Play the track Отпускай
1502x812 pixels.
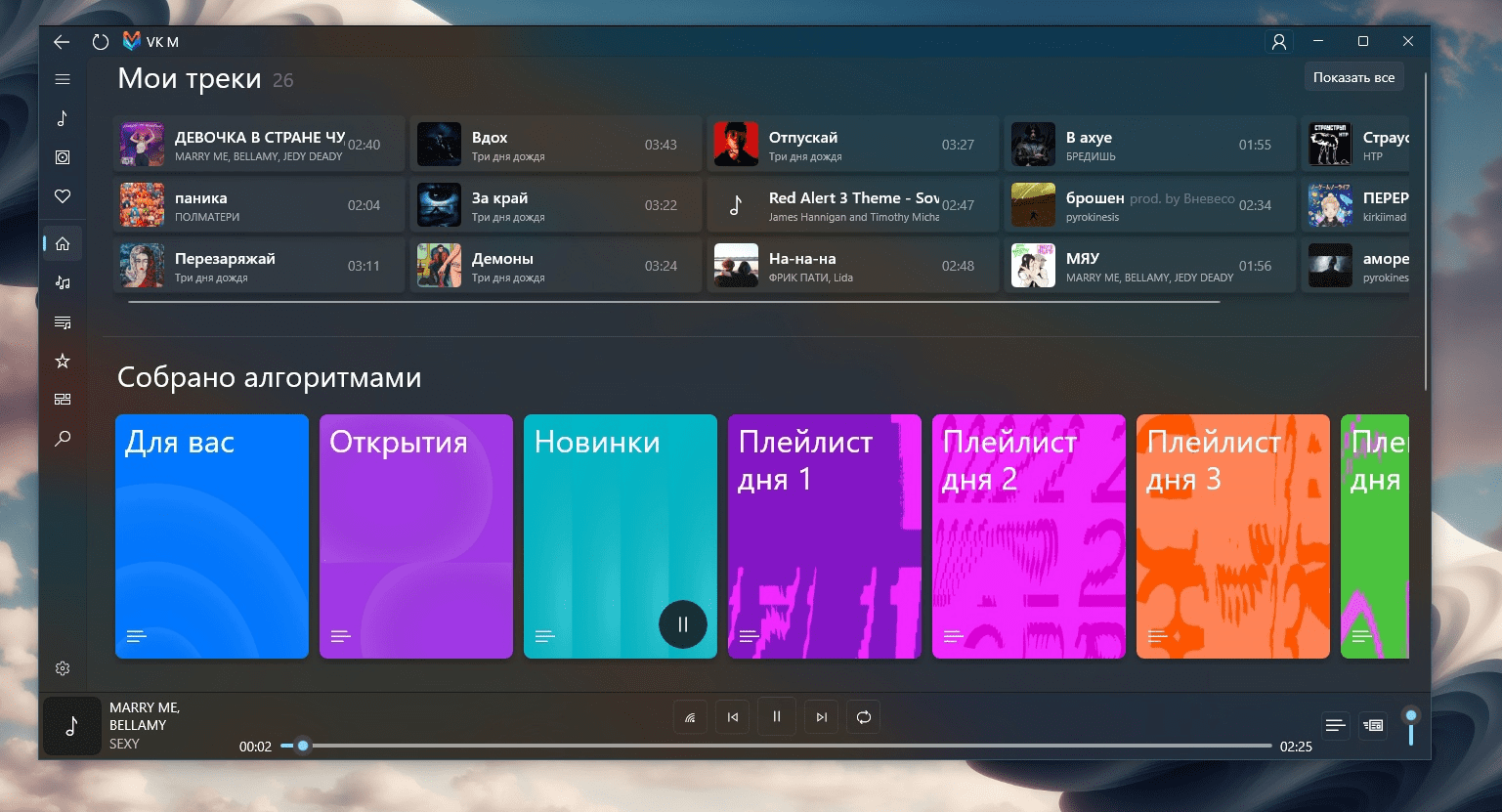(x=853, y=145)
